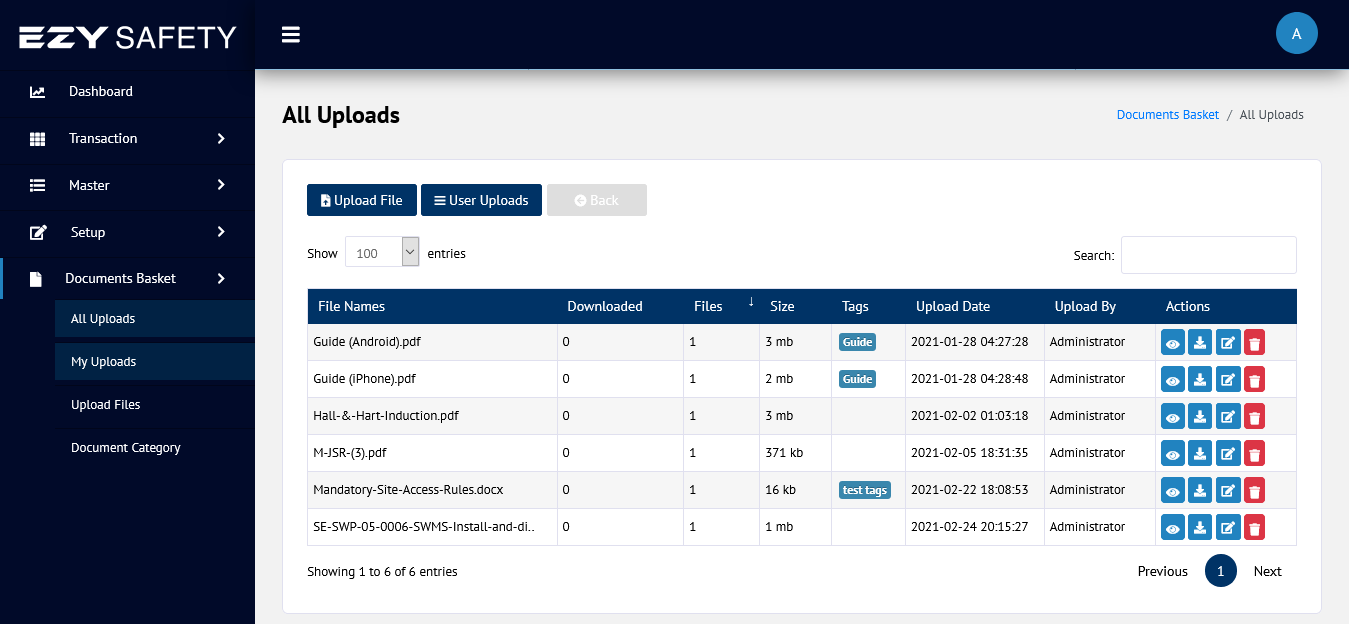This screenshot has height=624, width=1349.
Task: View Guide (Android).pdf using eye icon
Action: point(1173,343)
